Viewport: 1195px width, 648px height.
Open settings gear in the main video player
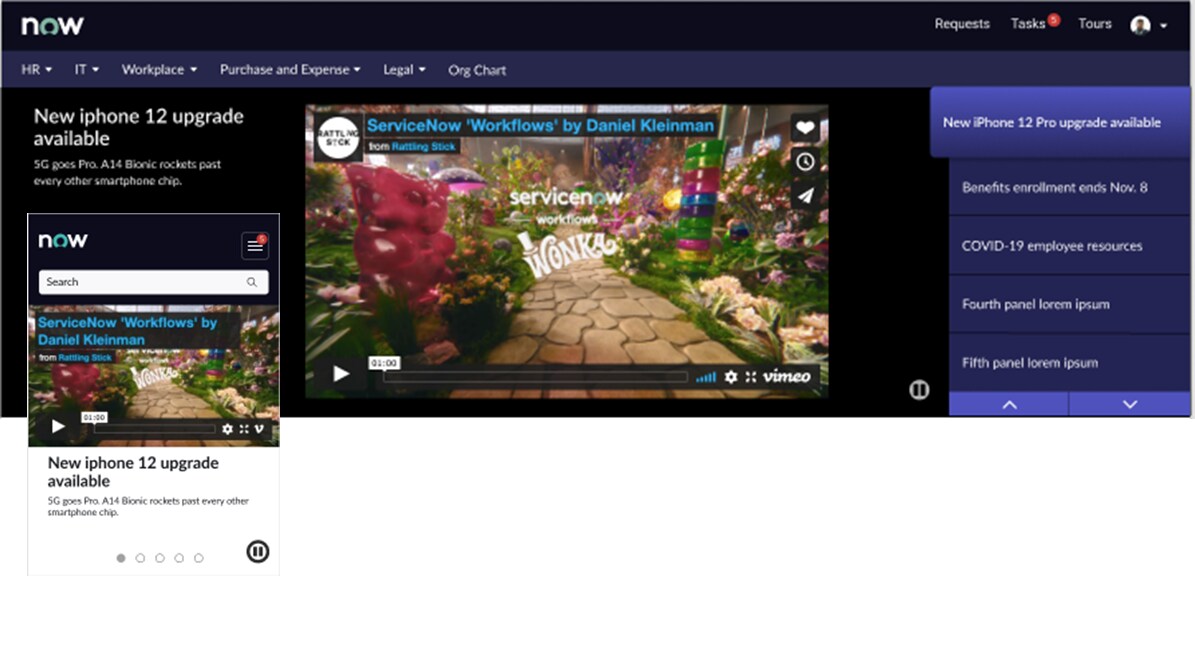[731, 377]
